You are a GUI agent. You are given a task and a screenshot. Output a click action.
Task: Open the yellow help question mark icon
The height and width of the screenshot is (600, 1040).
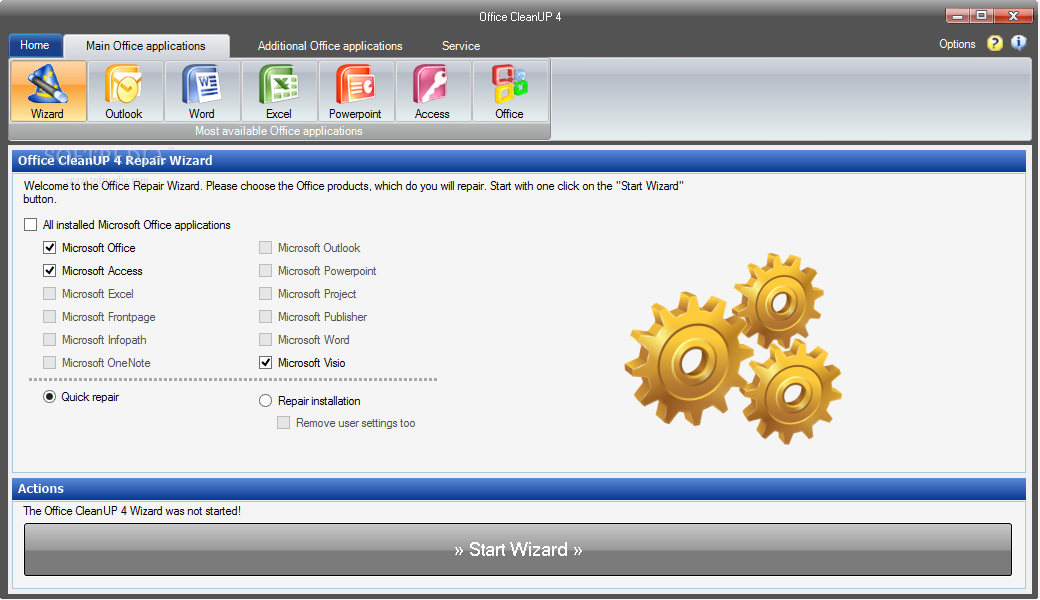pos(994,43)
